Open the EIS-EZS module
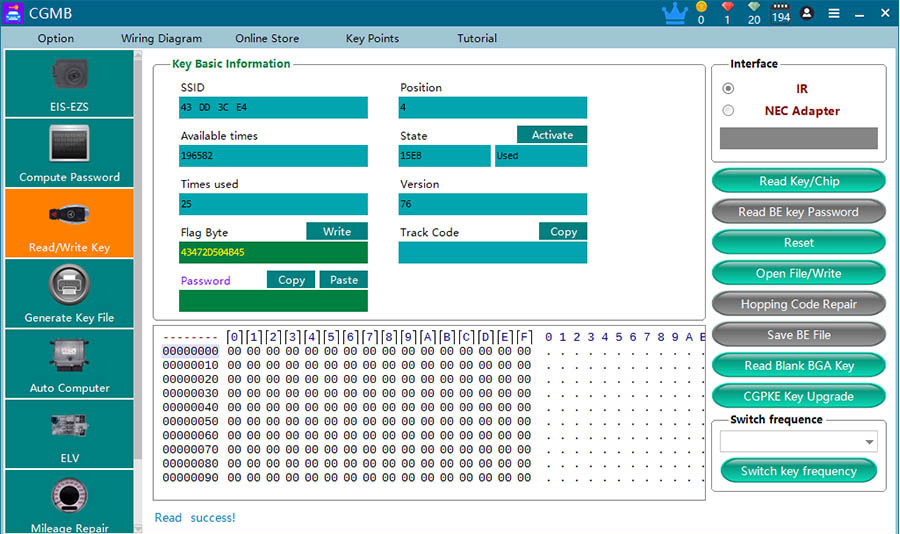Screen dimensions: 900x534 point(69,84)
